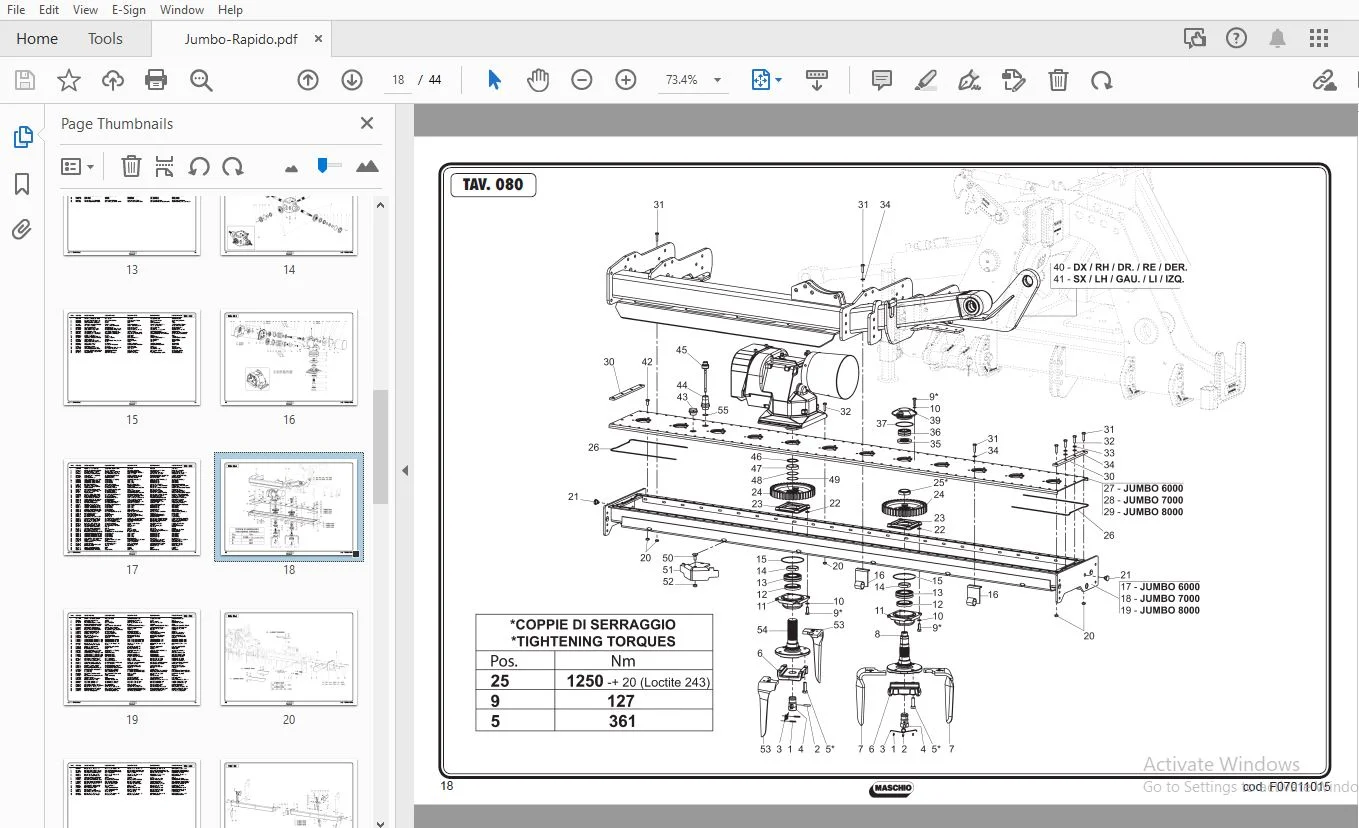This screenshot has height=828, width=1359.
Task: Close the Page Thumbnails panel
Action: click(367, 123)
